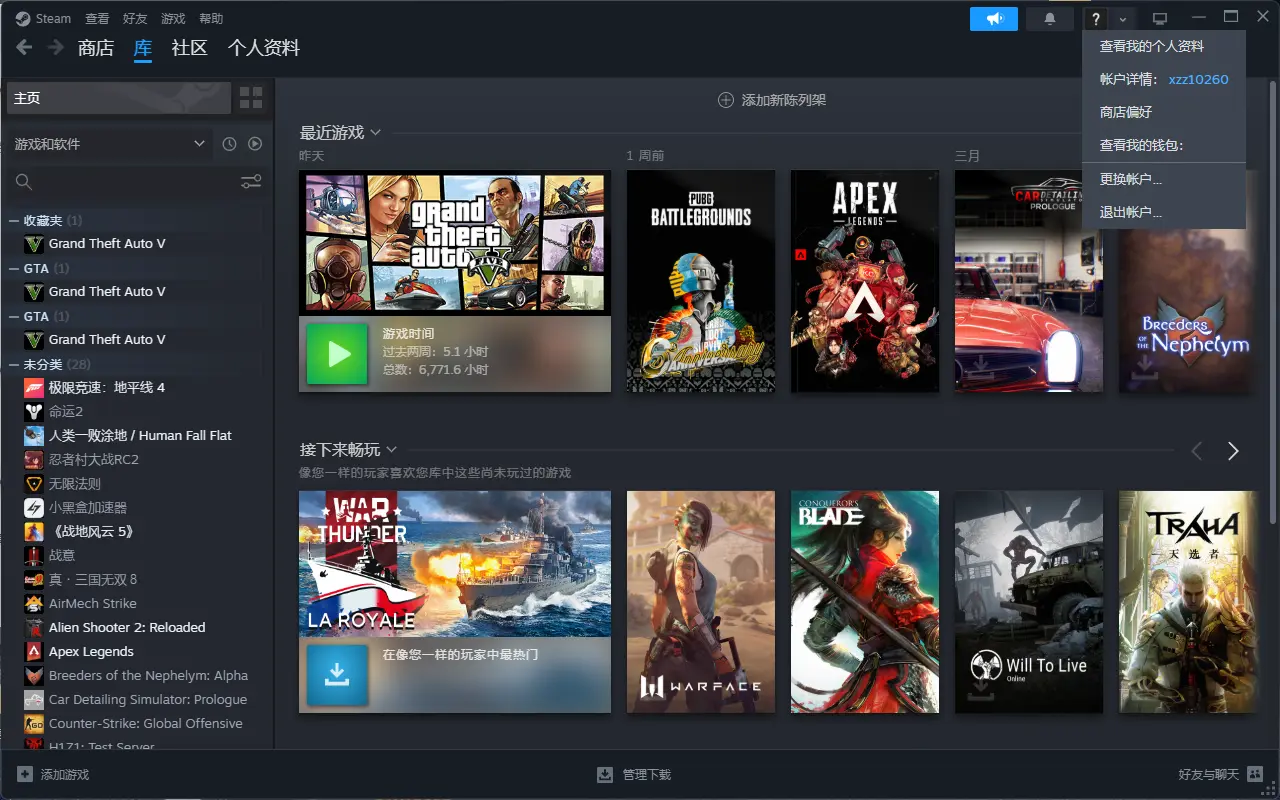The width and height of the screenshot is (1280, 800).
Task: Click the back navigation arrow
Action: pyautogui.click(x=25, y=47)
